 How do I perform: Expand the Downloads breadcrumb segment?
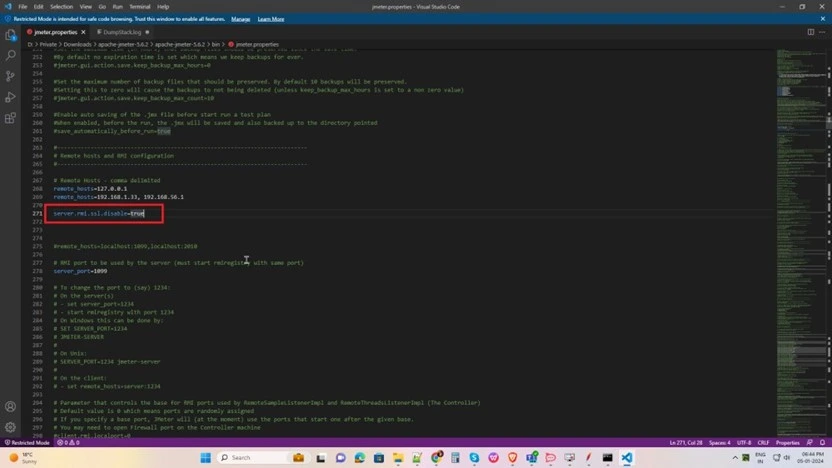click(x=77, y=45)
